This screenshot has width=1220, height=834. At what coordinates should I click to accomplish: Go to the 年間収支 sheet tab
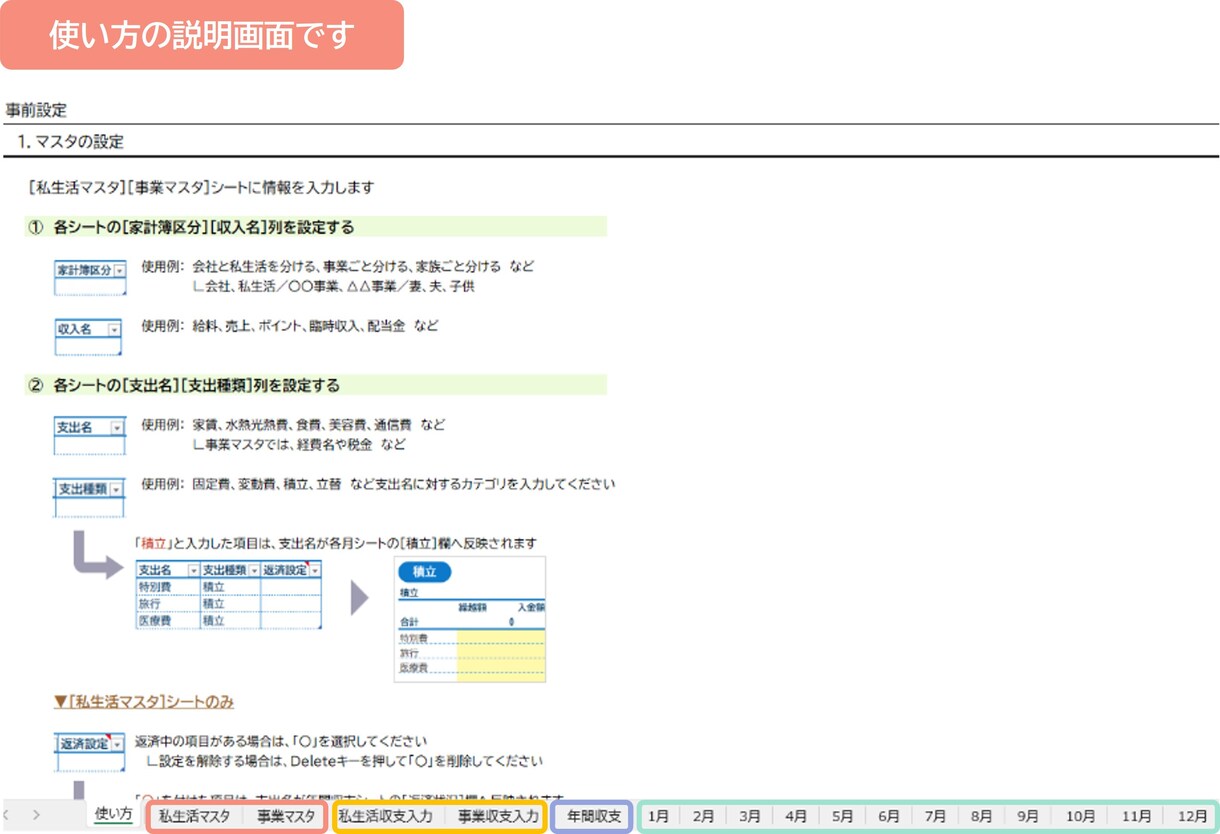pyautogui.click(x=593, y=816)
